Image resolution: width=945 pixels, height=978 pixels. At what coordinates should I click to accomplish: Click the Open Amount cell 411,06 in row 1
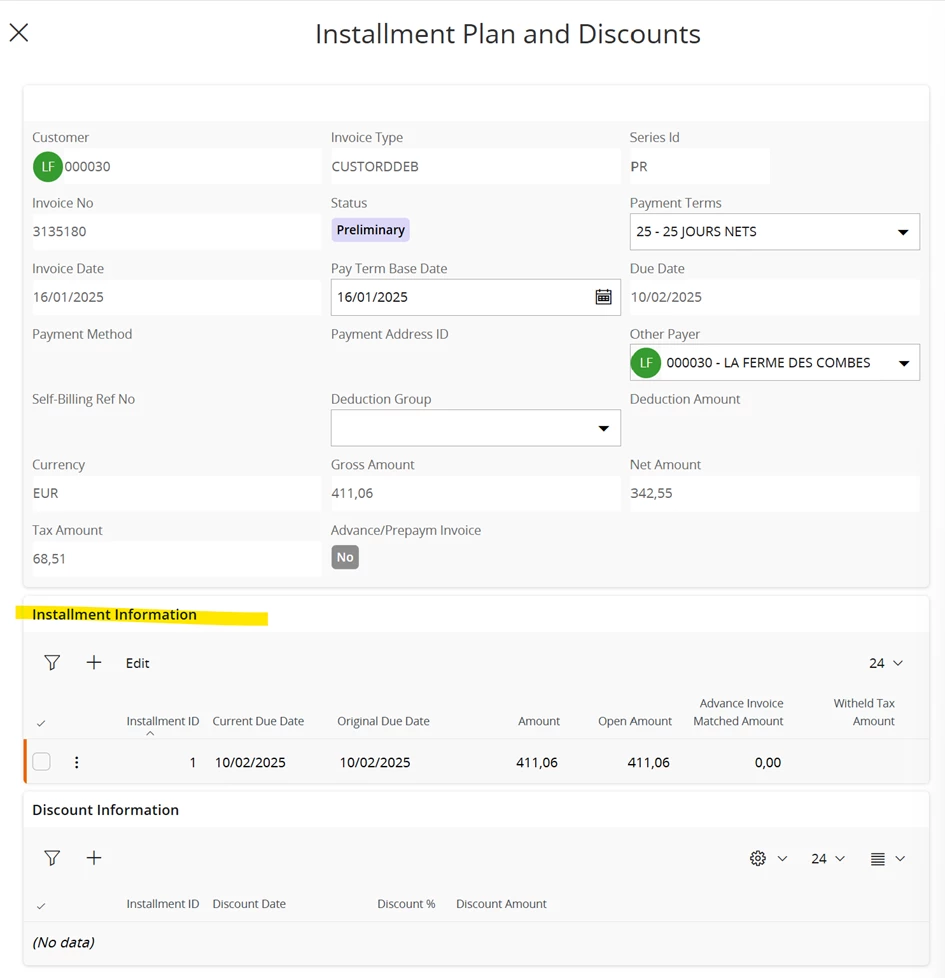(x=648, y=762)
